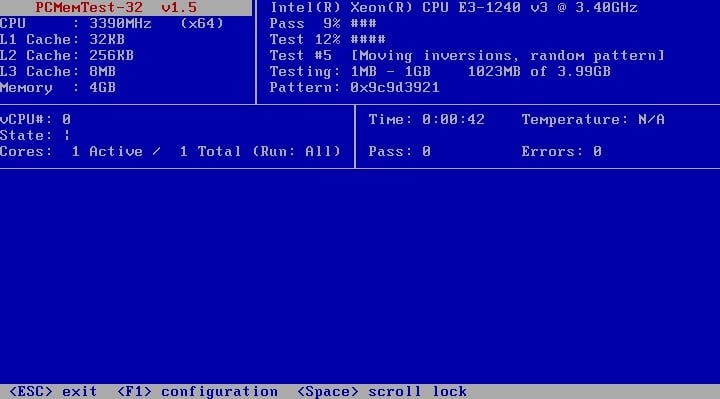Click the Test #5 label
720x399 pixels.
pyautogui.click(x=301, y=56)
